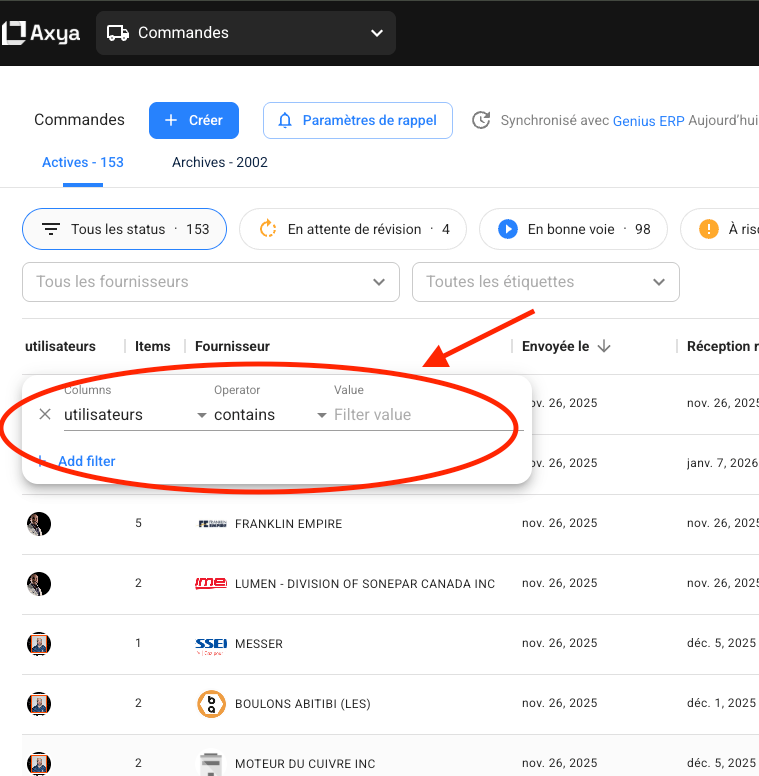Viewport: 759px width, 776px height.
Task: Click the Créer button
Action: click(x=194, y=120)
